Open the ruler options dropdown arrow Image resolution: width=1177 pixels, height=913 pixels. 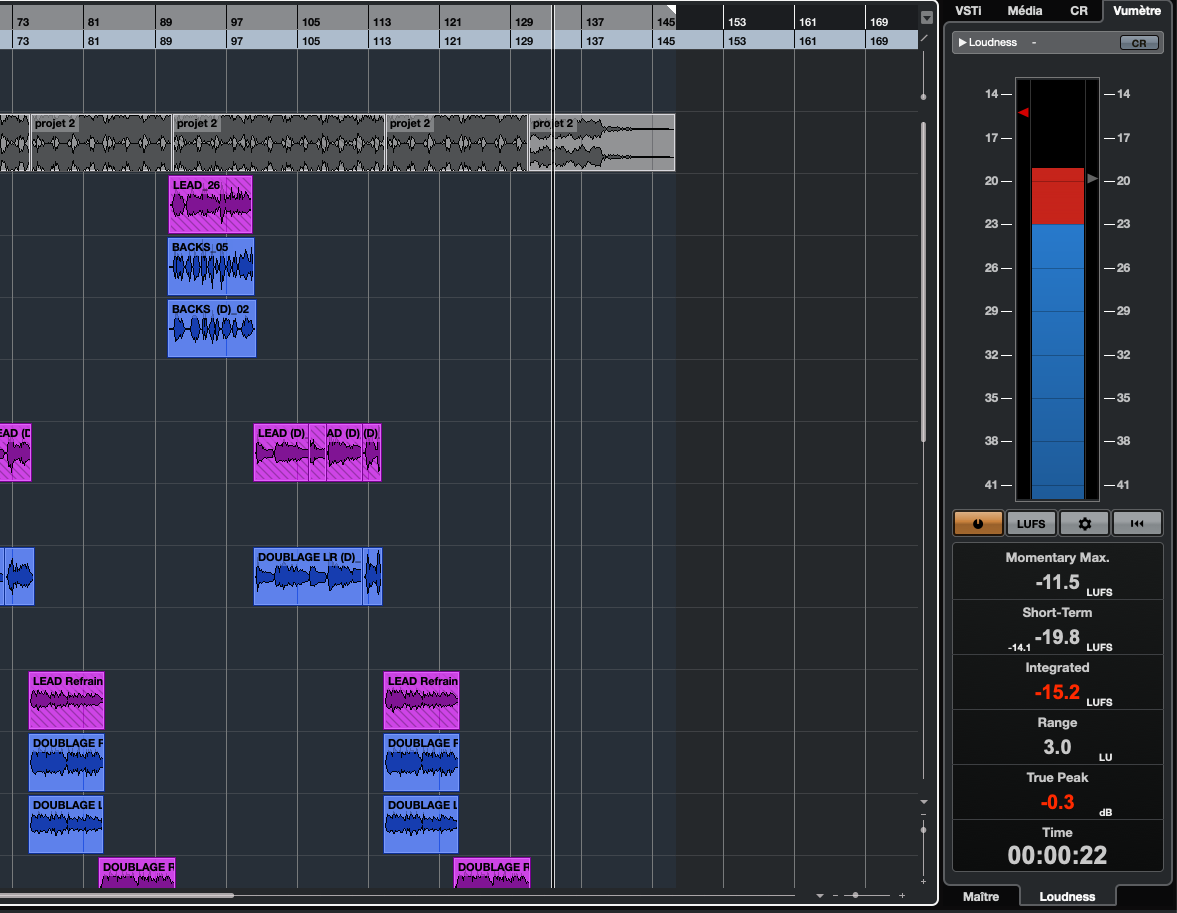[x=927, y=18]
